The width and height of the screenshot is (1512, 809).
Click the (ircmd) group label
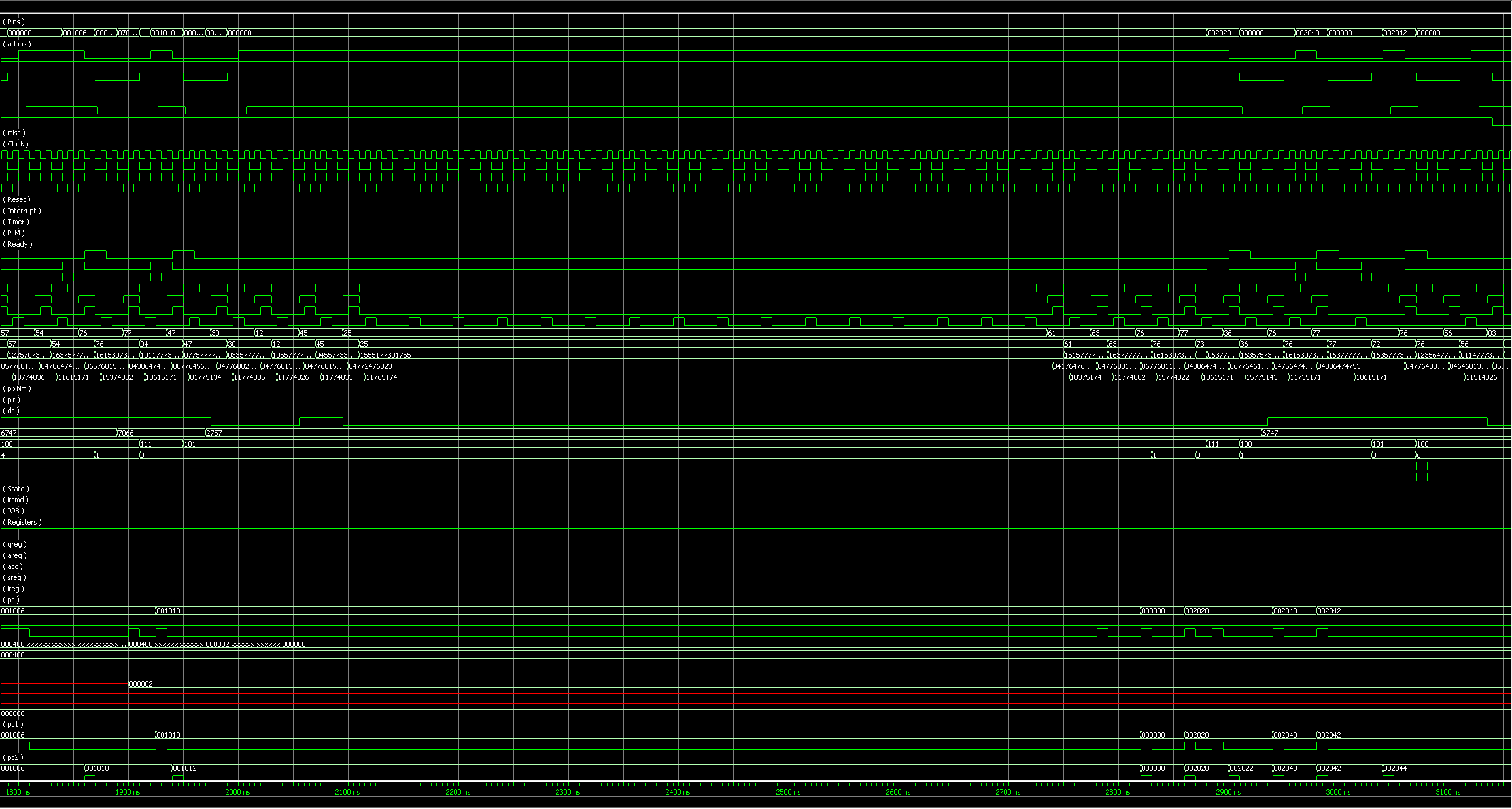coord(16,500)
